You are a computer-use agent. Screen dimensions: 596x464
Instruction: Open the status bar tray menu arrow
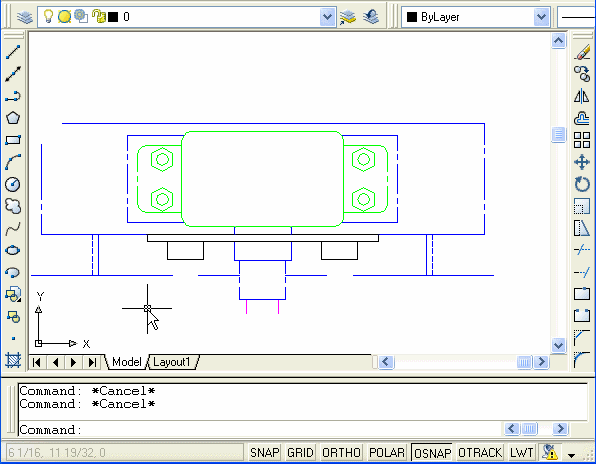click(x=571, y=455)
